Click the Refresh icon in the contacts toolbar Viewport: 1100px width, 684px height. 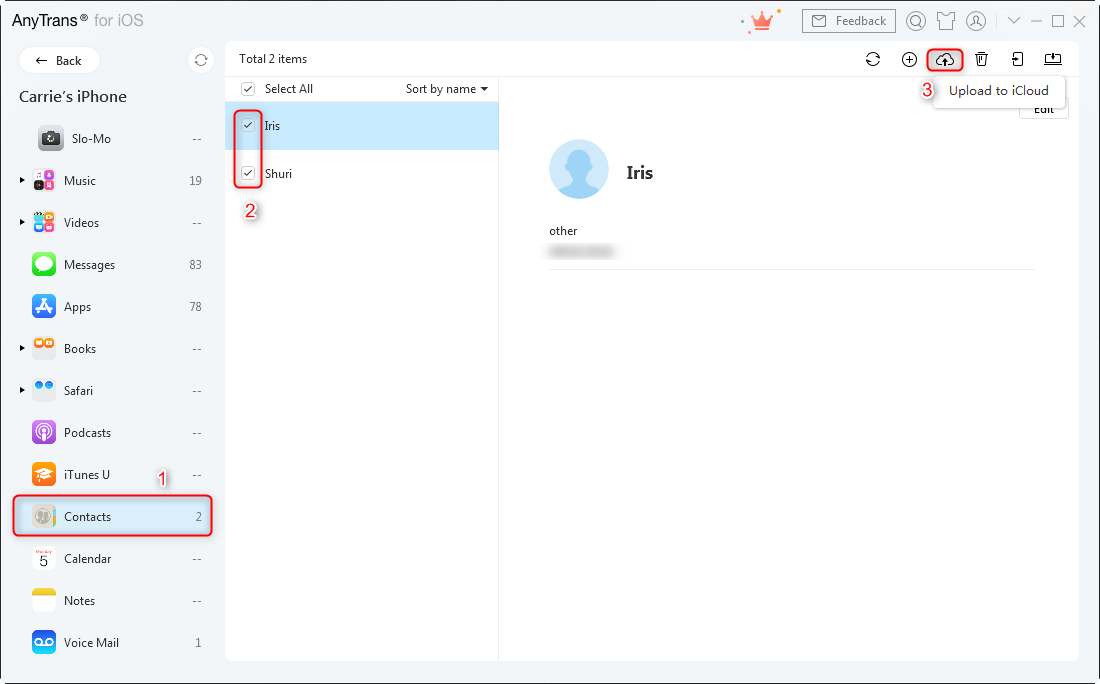[x=873, y=60]
